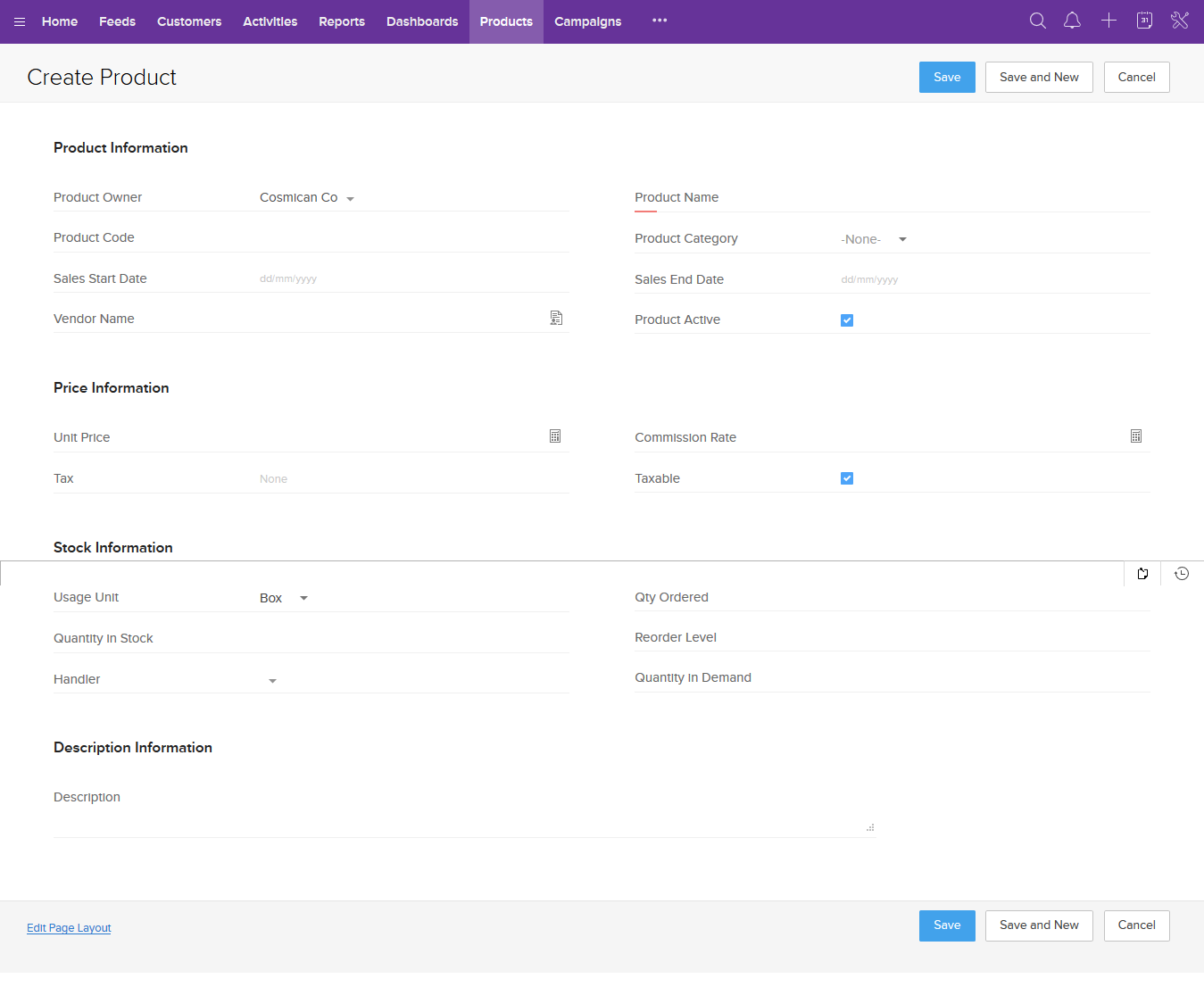Open the calendar icon in header
1204x1004 pixels.
pyautogui.click(x=1144, y=21)
